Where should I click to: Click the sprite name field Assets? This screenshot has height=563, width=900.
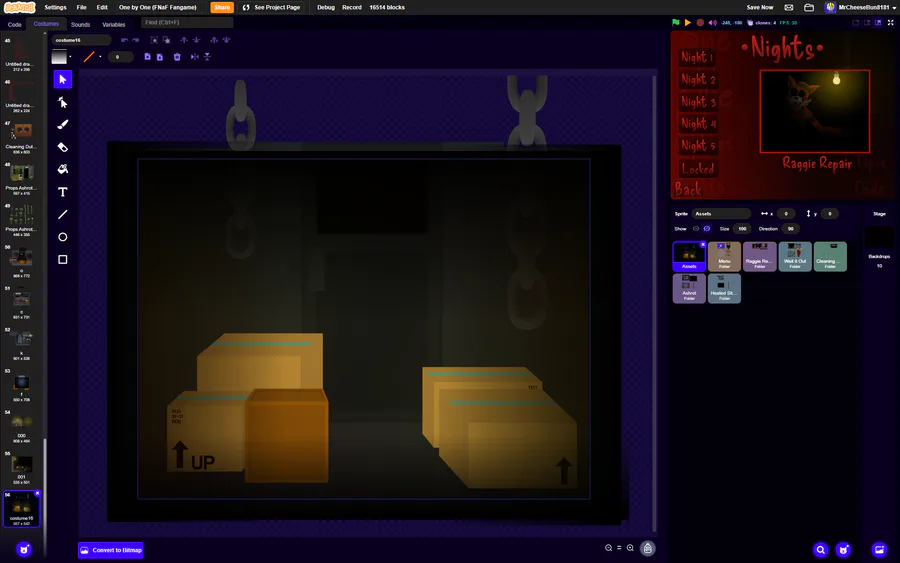721,213
